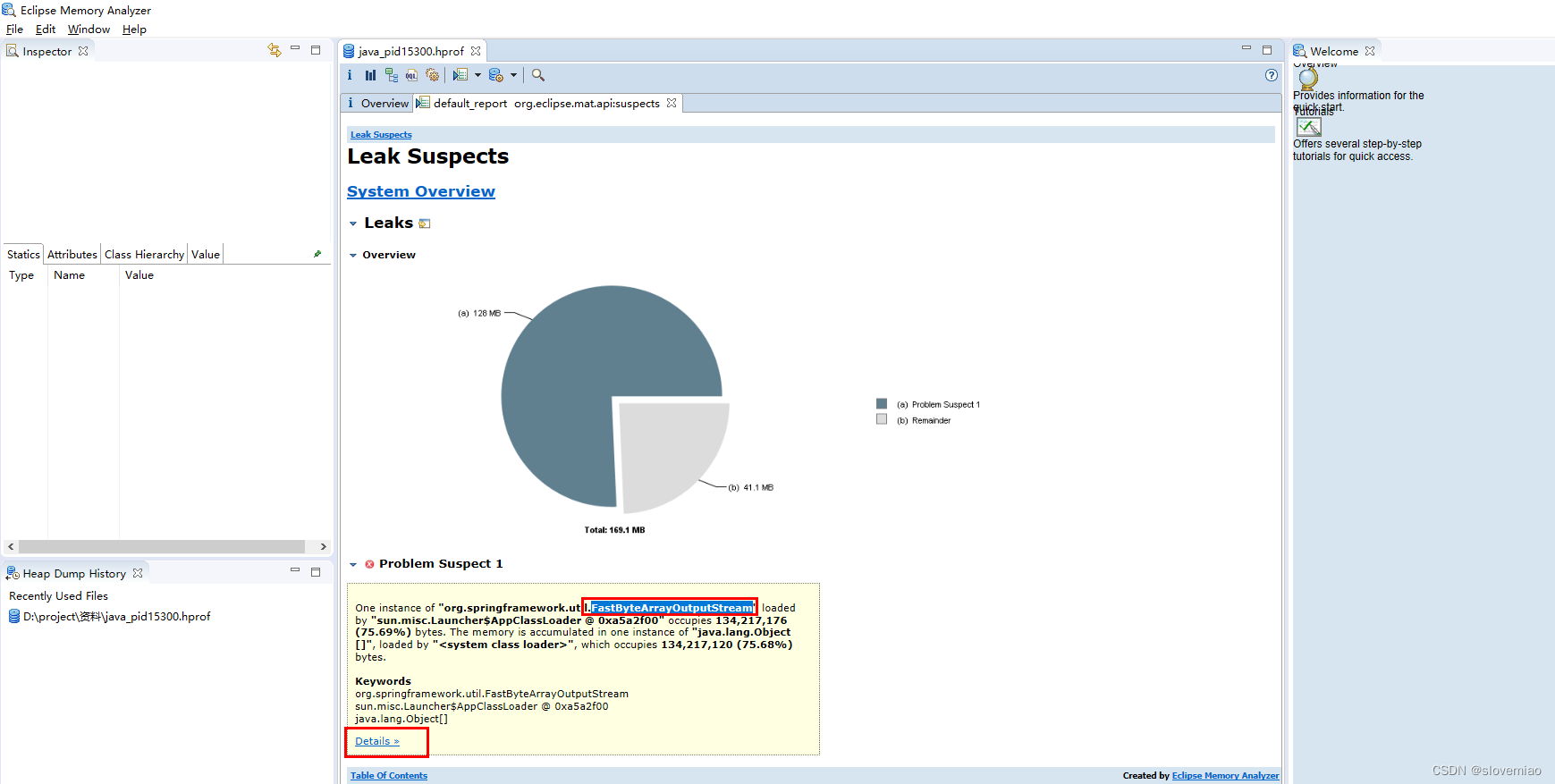Image resolution: width=1555 pixels, height=784 pixels.
Task: Open the Edit menu
Action: tap(46, 30)
